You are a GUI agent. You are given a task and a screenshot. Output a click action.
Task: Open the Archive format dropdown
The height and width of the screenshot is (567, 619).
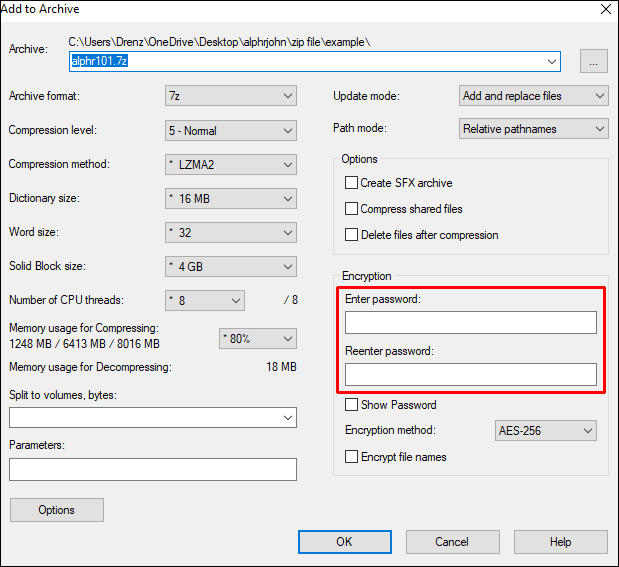231,96
